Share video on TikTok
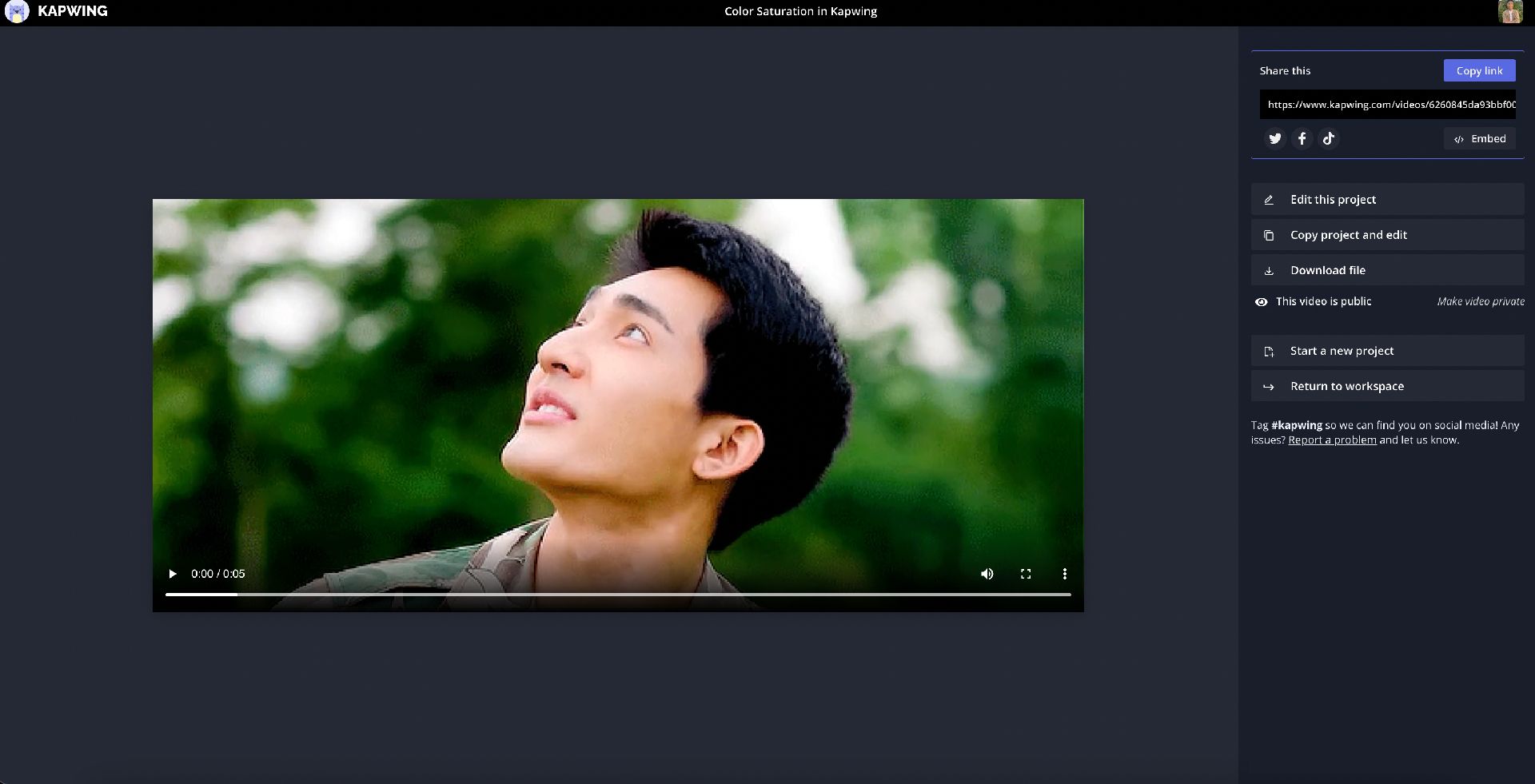Screen dimensions: 1535x784 [x=1329, y=139]
